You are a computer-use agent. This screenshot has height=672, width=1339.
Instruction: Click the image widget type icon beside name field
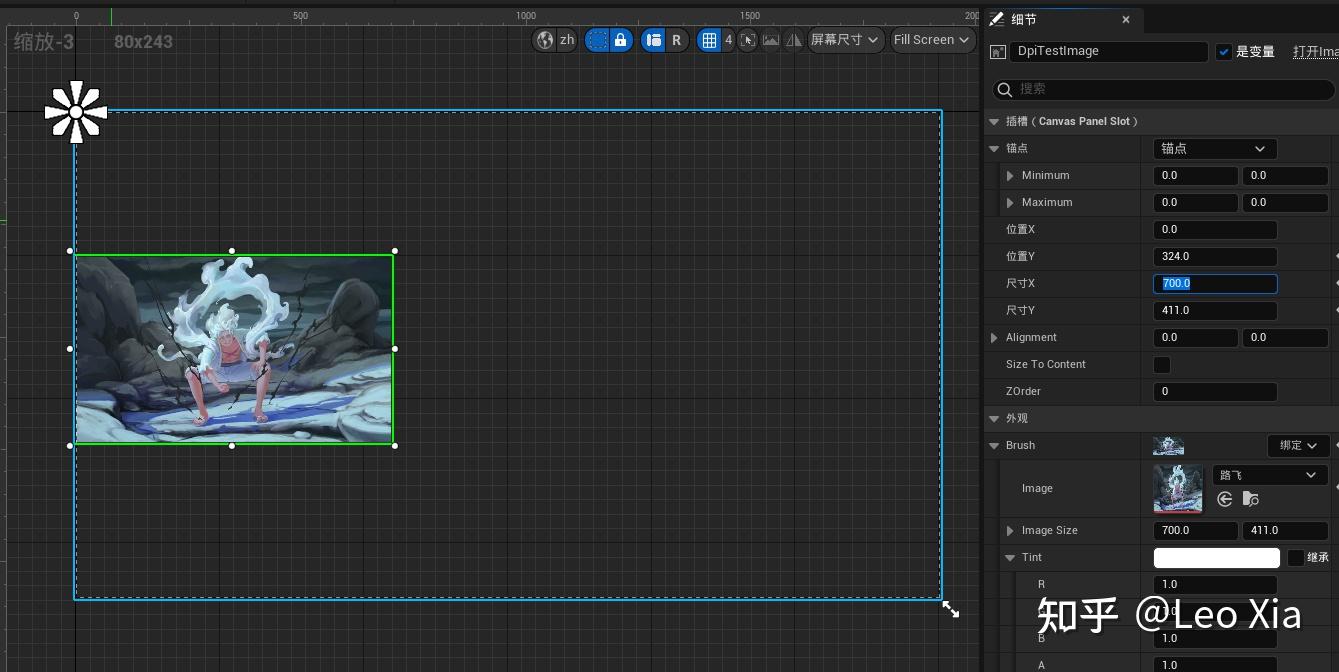pos(997,52)
